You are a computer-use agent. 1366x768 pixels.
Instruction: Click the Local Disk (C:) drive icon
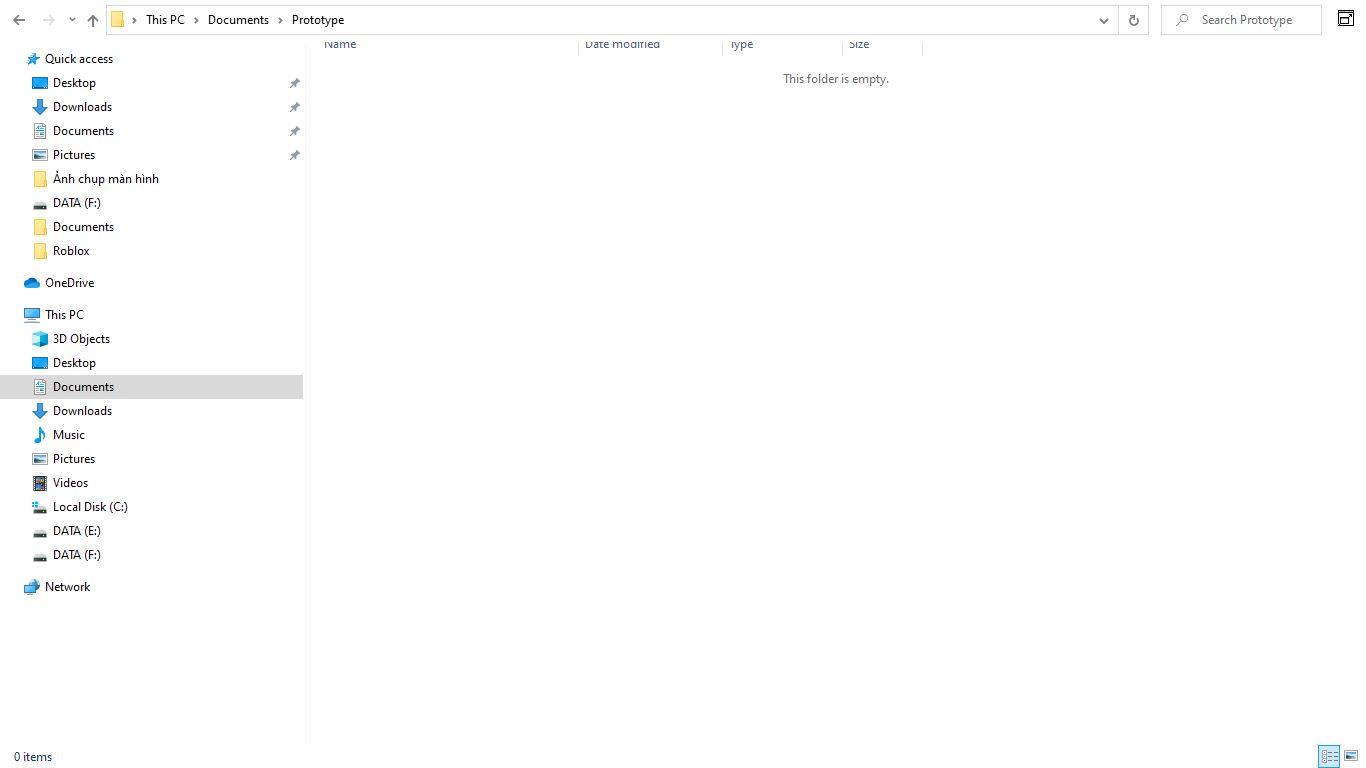40,507
